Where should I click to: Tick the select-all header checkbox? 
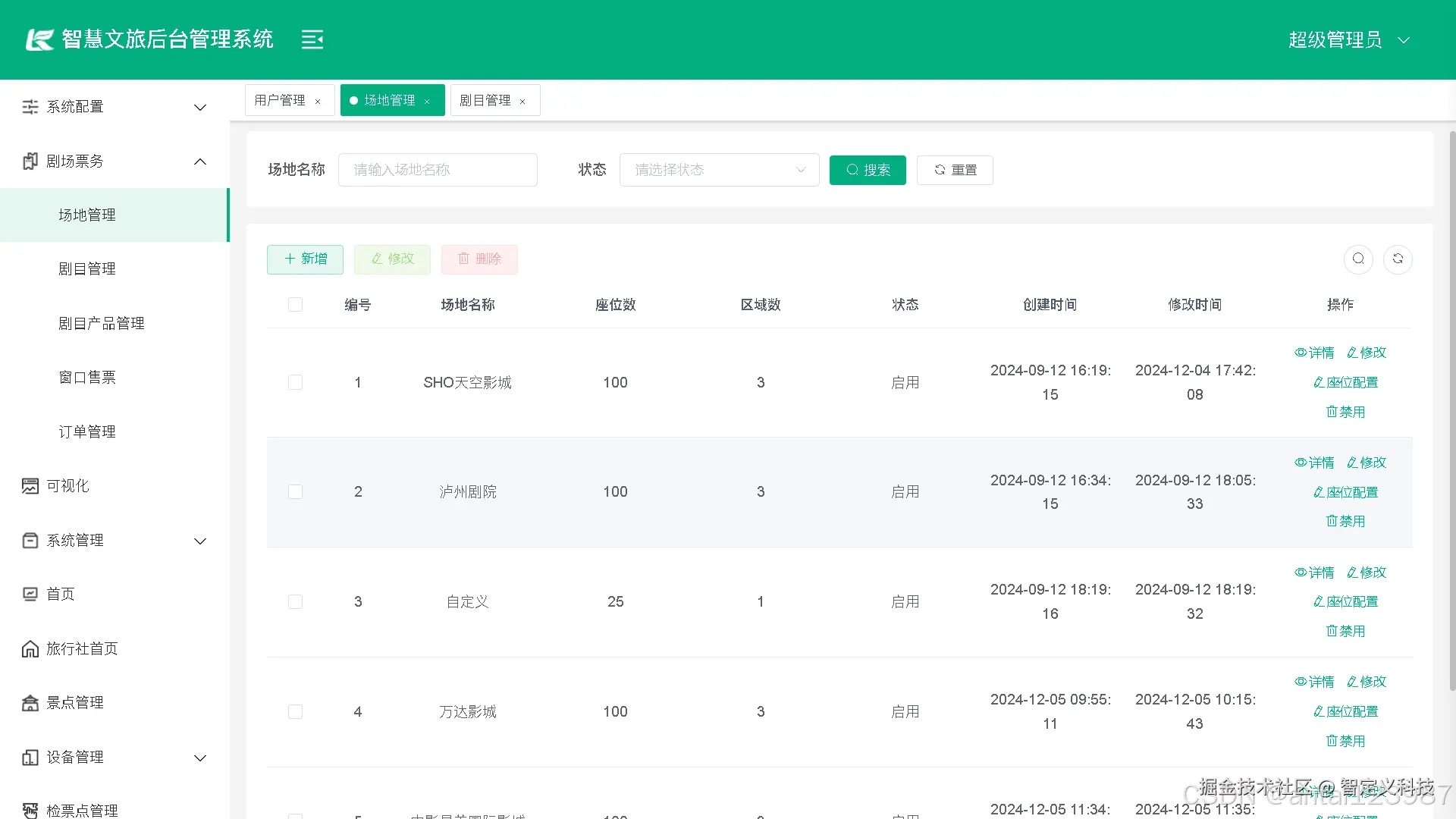point(296,305)
